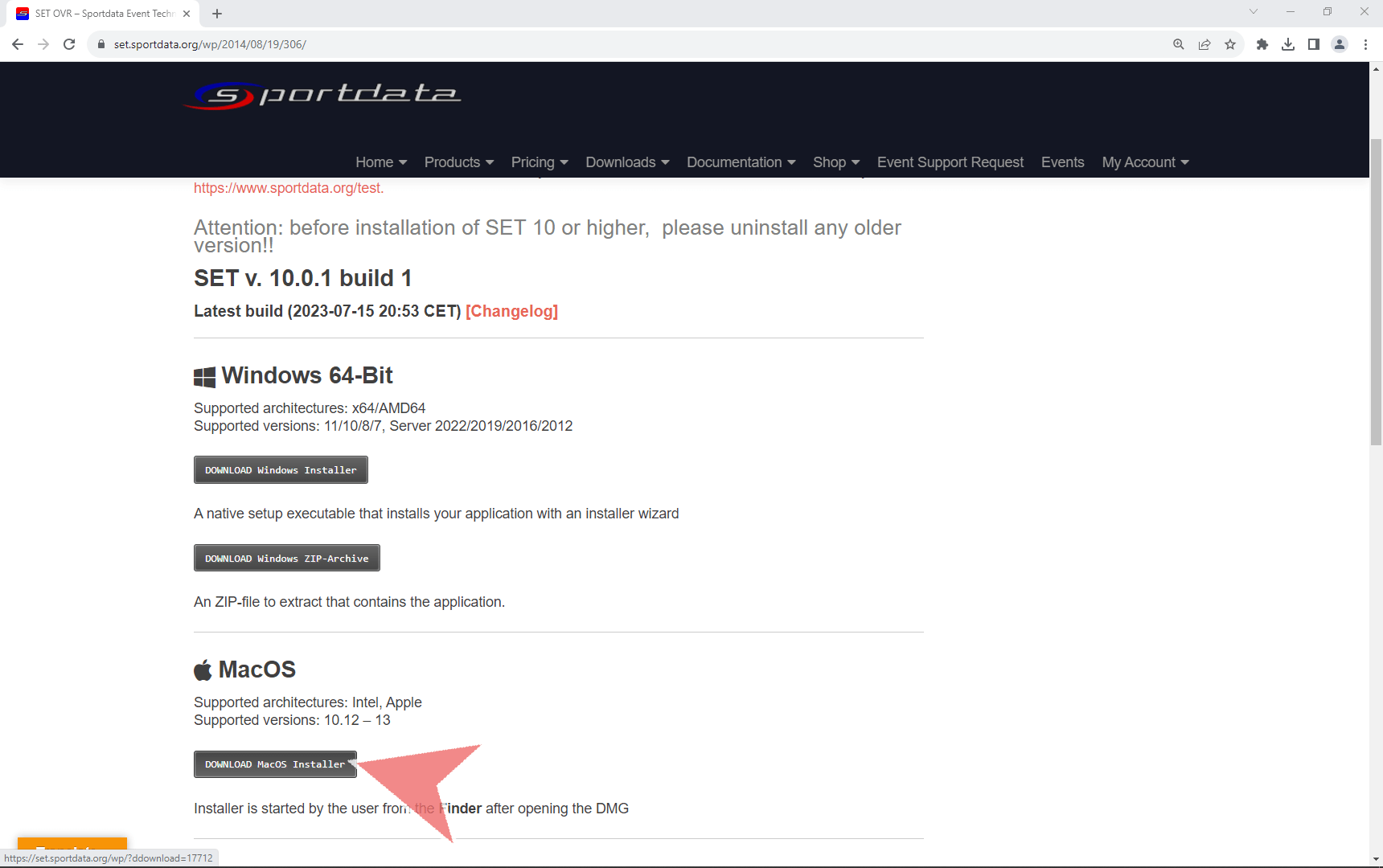Expand the Home menu
This screenshot has width=1383, height=868.
381,162
